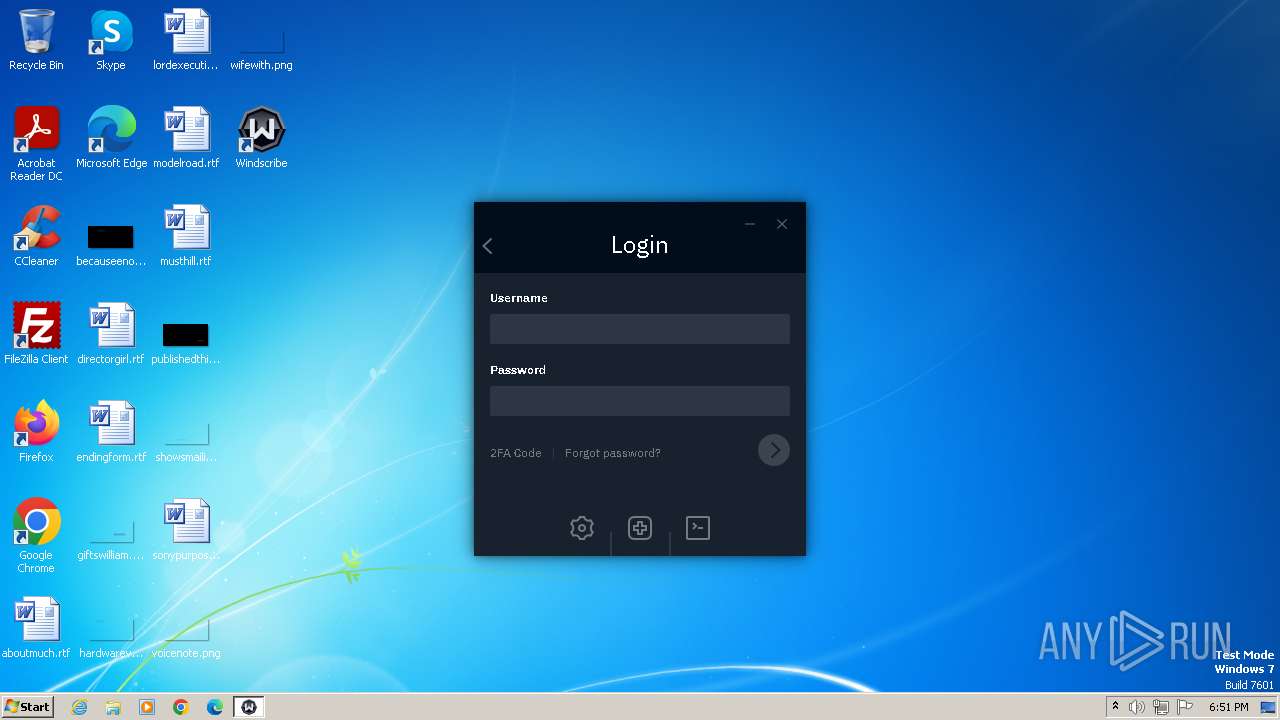Submit login with the round arrow button
The height and width of the screenshot is (720, 1280).
click(x=774, y=450)
